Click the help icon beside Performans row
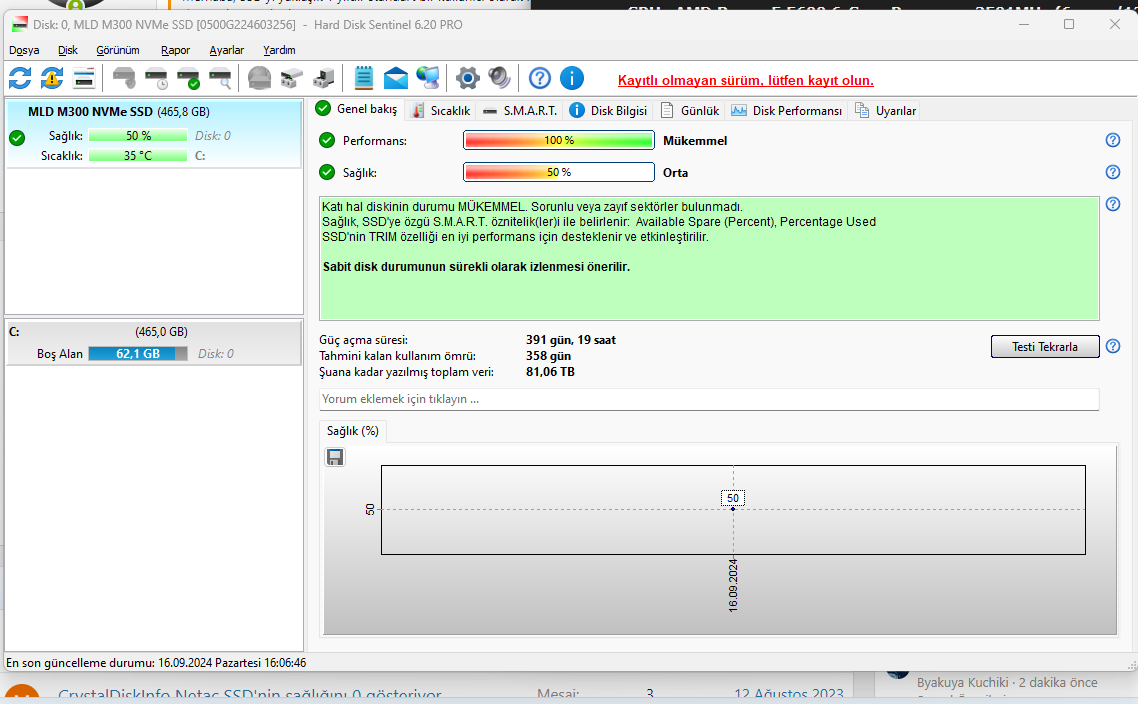 pos(1113,140)
